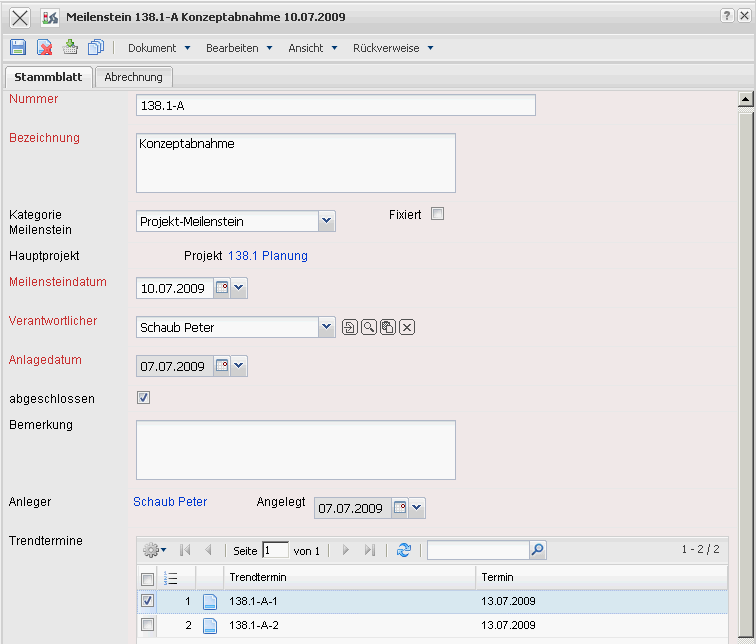
Task: Select the checkbox for row 138.1-A-2
Action: [148, 625]
